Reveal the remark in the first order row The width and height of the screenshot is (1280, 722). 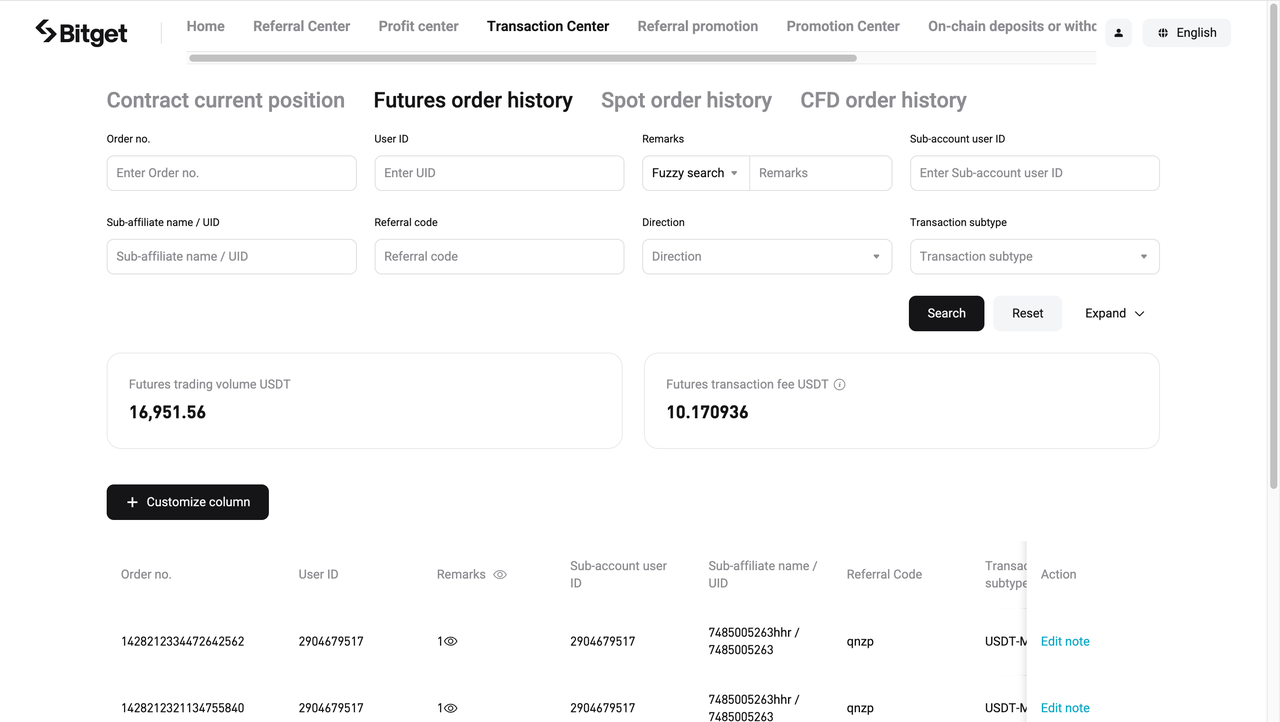coord(451,641)
